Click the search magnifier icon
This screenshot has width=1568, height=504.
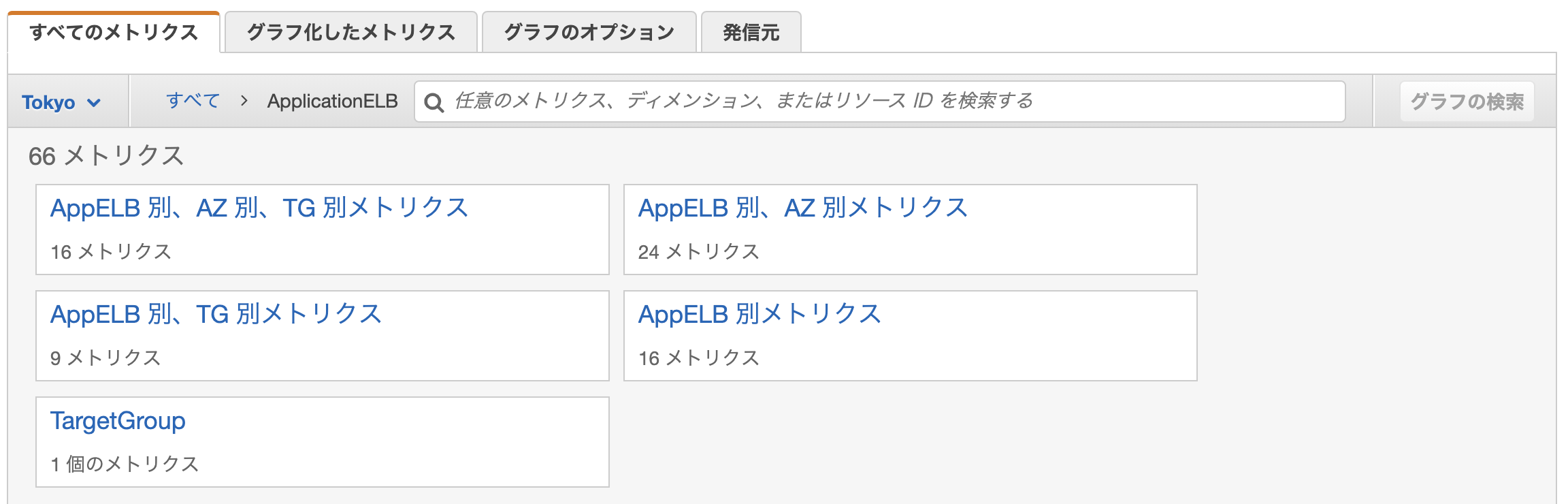(435, 101)
